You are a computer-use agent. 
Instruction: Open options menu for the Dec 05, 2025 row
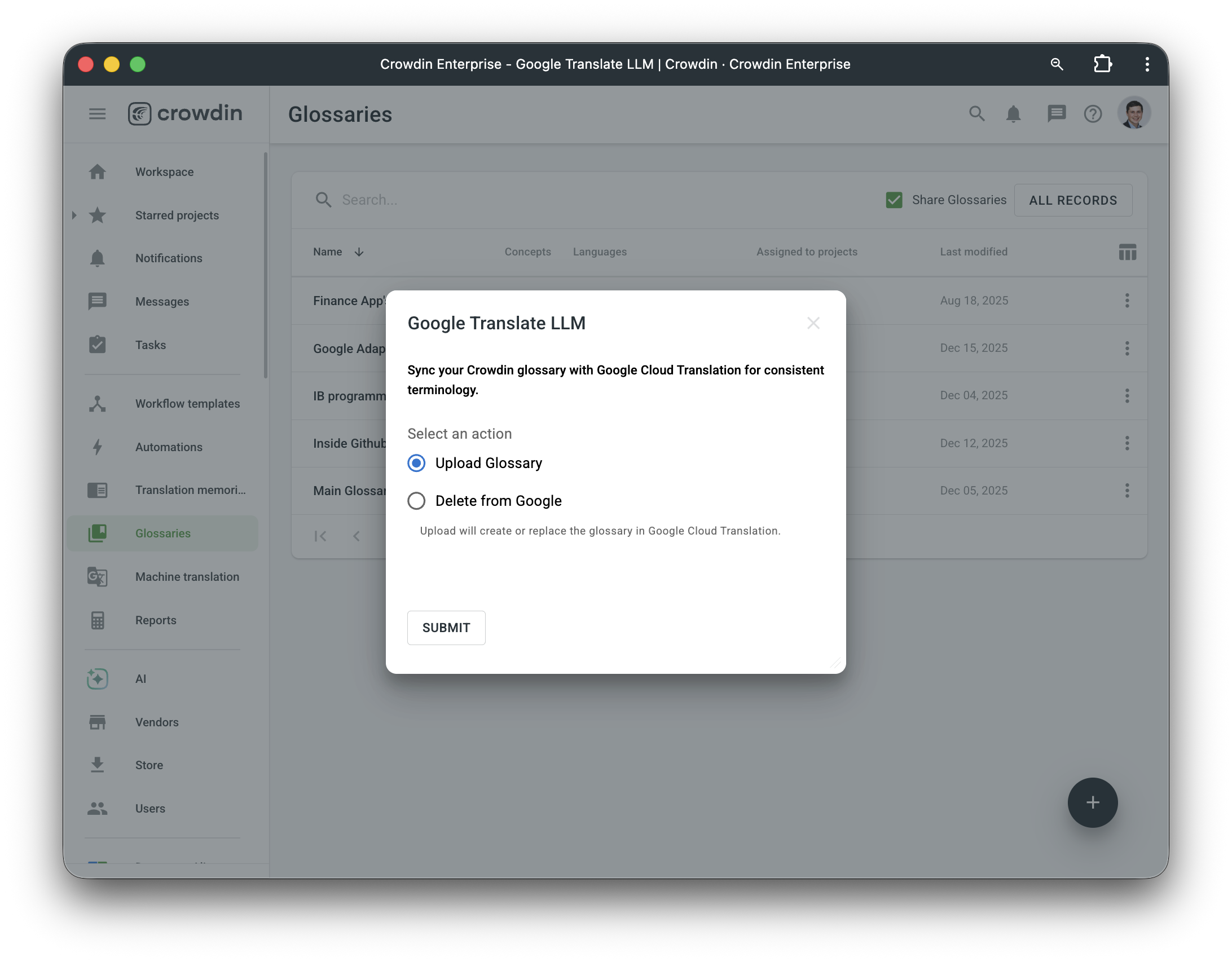point(1128,491)
